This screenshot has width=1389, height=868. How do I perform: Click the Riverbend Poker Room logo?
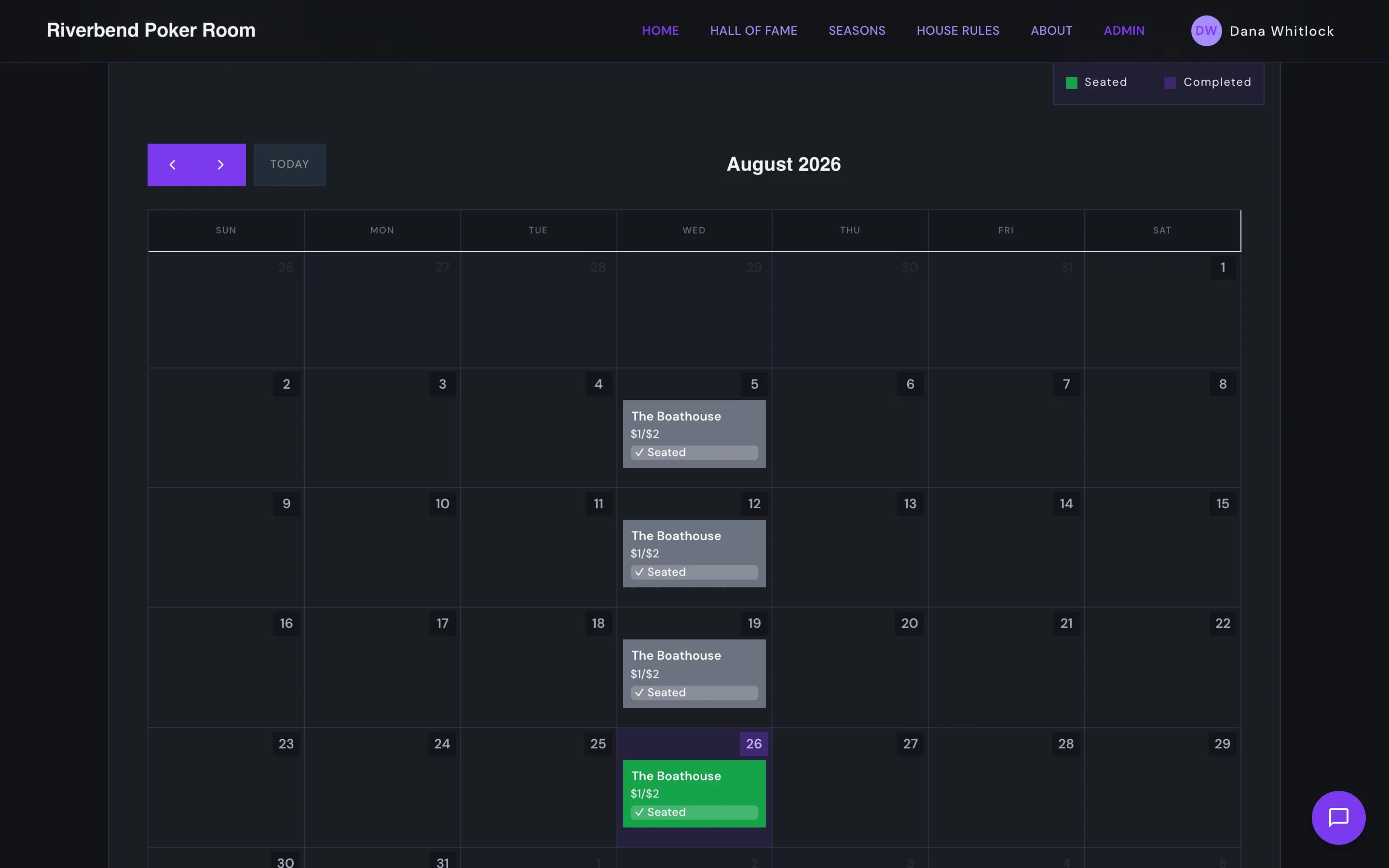tap(151, 30)
